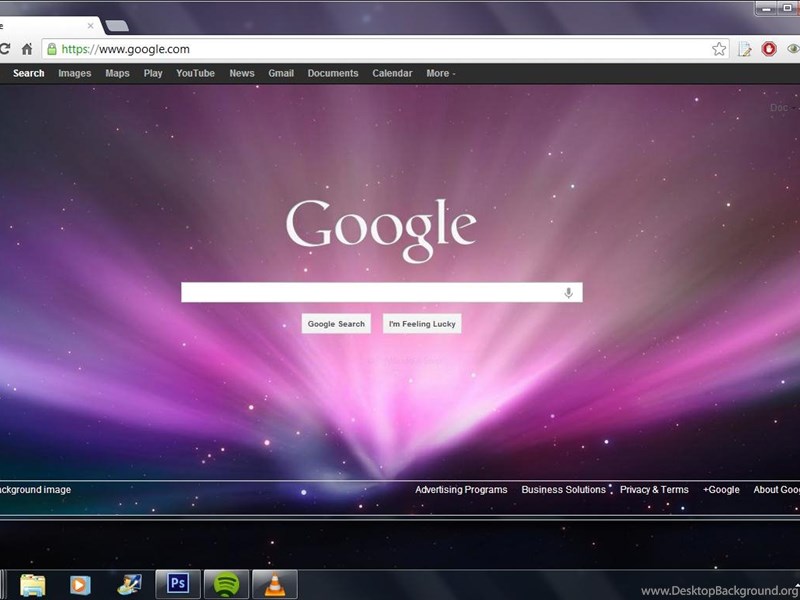Open Images in the Google navigation bar
The width and height of the screenshot is (800, 600).
click(74, 73)
